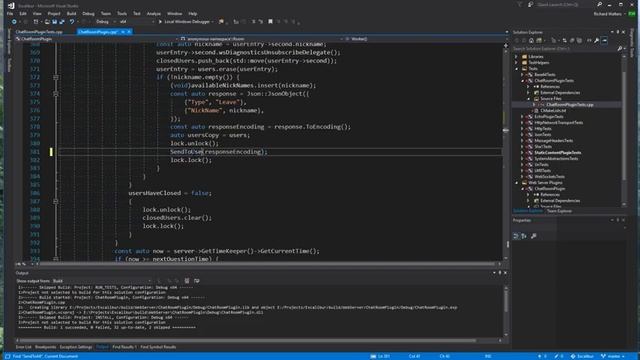Open the anonymous-namespace::Room class dropdown
The image size is (640, 360).
261,39
